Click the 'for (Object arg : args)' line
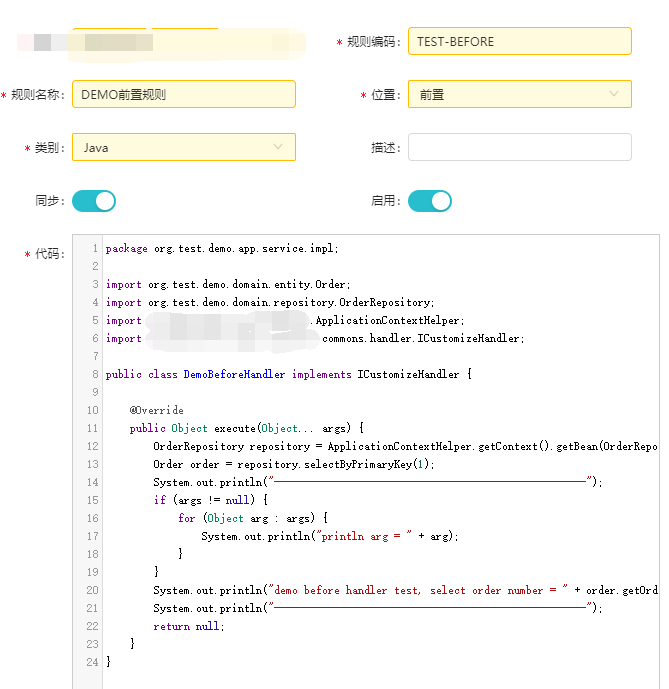This screenshot has height=689, width=669. pyautogui.click(x=253, y=519)
